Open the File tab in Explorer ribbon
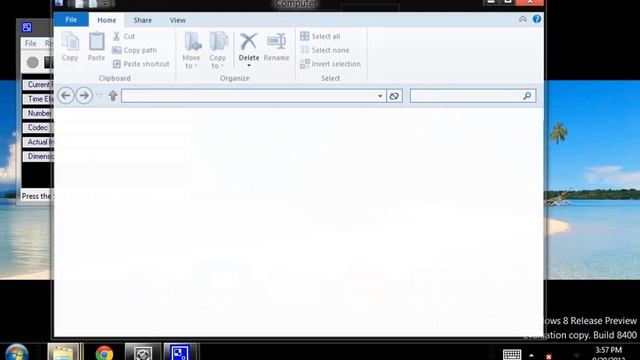This screenshot has width=640, height=360. tap(71, 20)
